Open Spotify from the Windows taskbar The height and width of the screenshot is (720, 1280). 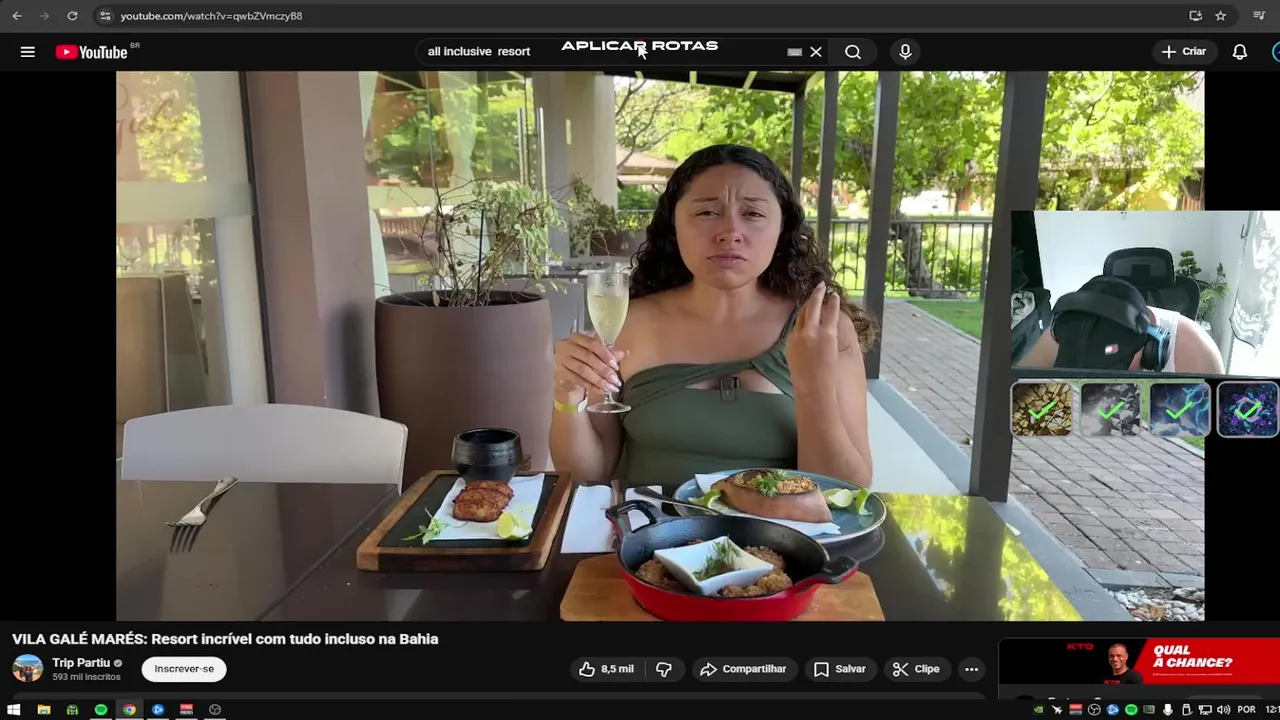[101, 710]
